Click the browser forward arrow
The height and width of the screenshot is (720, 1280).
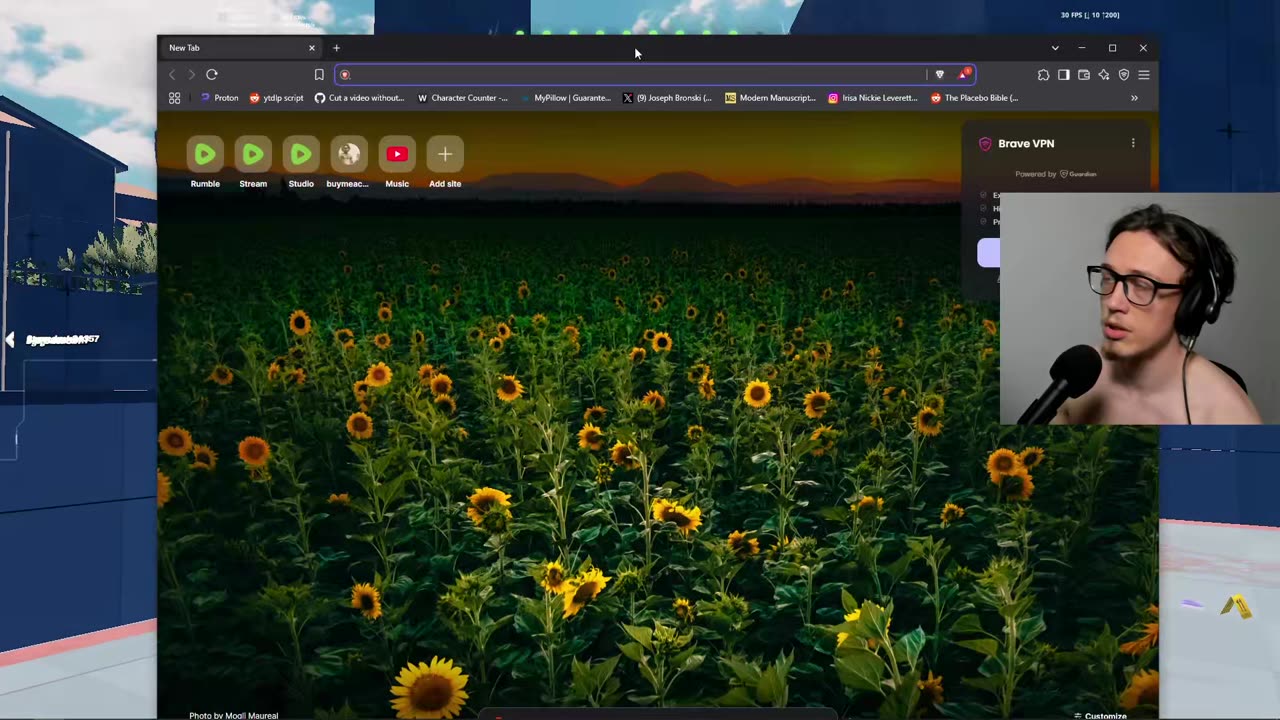(192, 74)
